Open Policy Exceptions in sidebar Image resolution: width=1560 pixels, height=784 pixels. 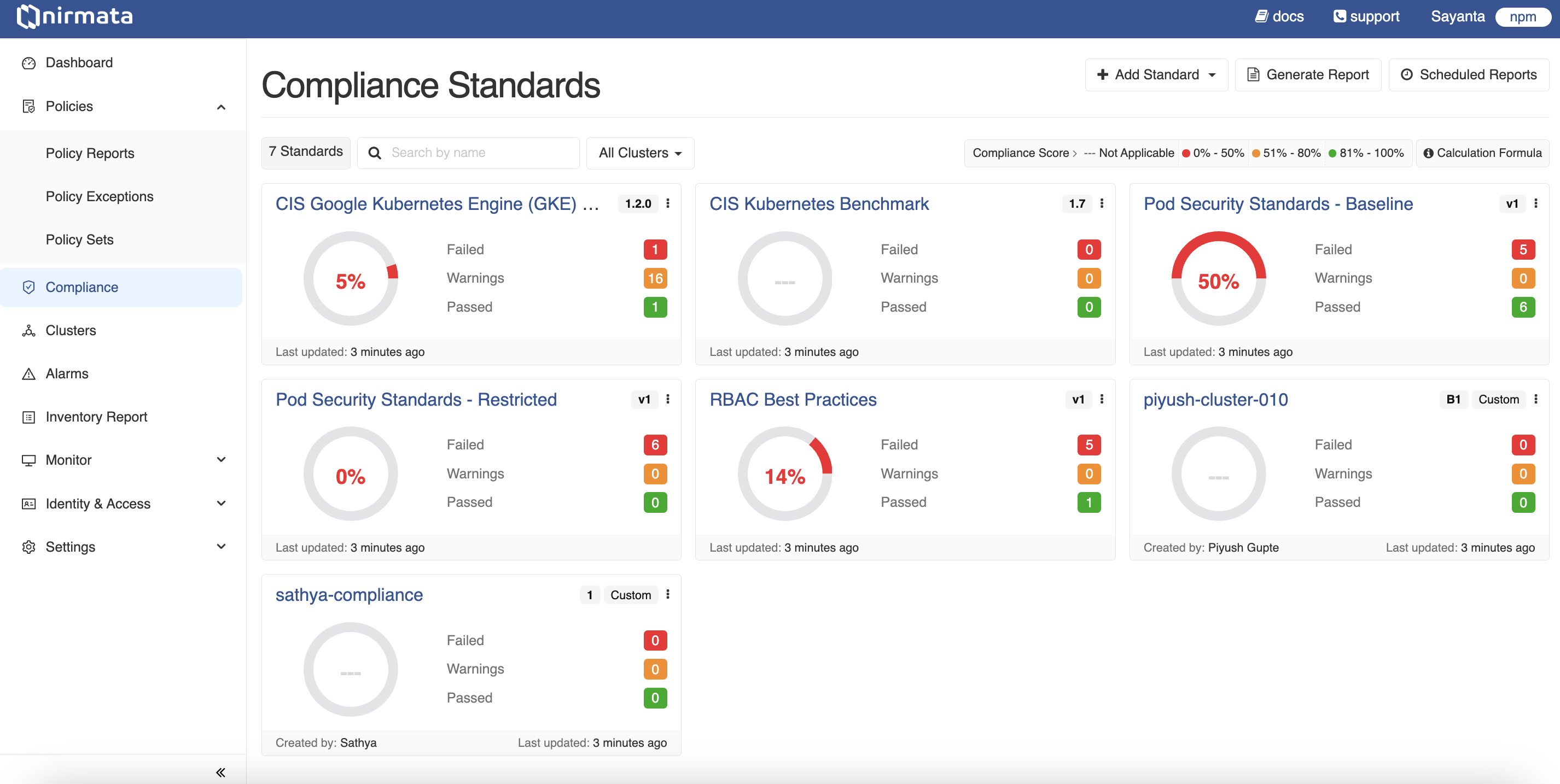[x=100, y=196]
